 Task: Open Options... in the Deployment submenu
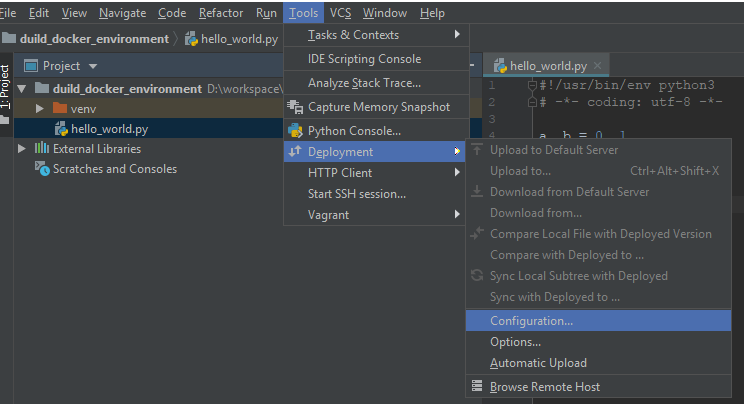[515, 342]
